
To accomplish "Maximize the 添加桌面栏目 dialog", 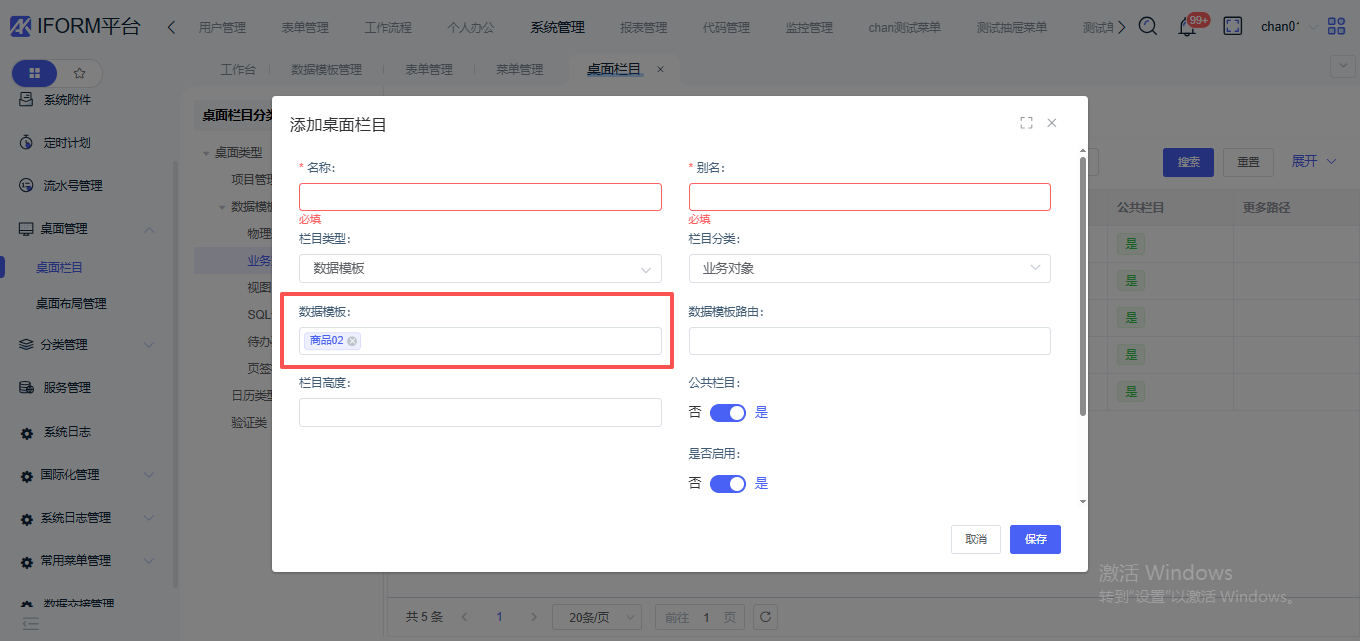I will [x=1026, y=123].
